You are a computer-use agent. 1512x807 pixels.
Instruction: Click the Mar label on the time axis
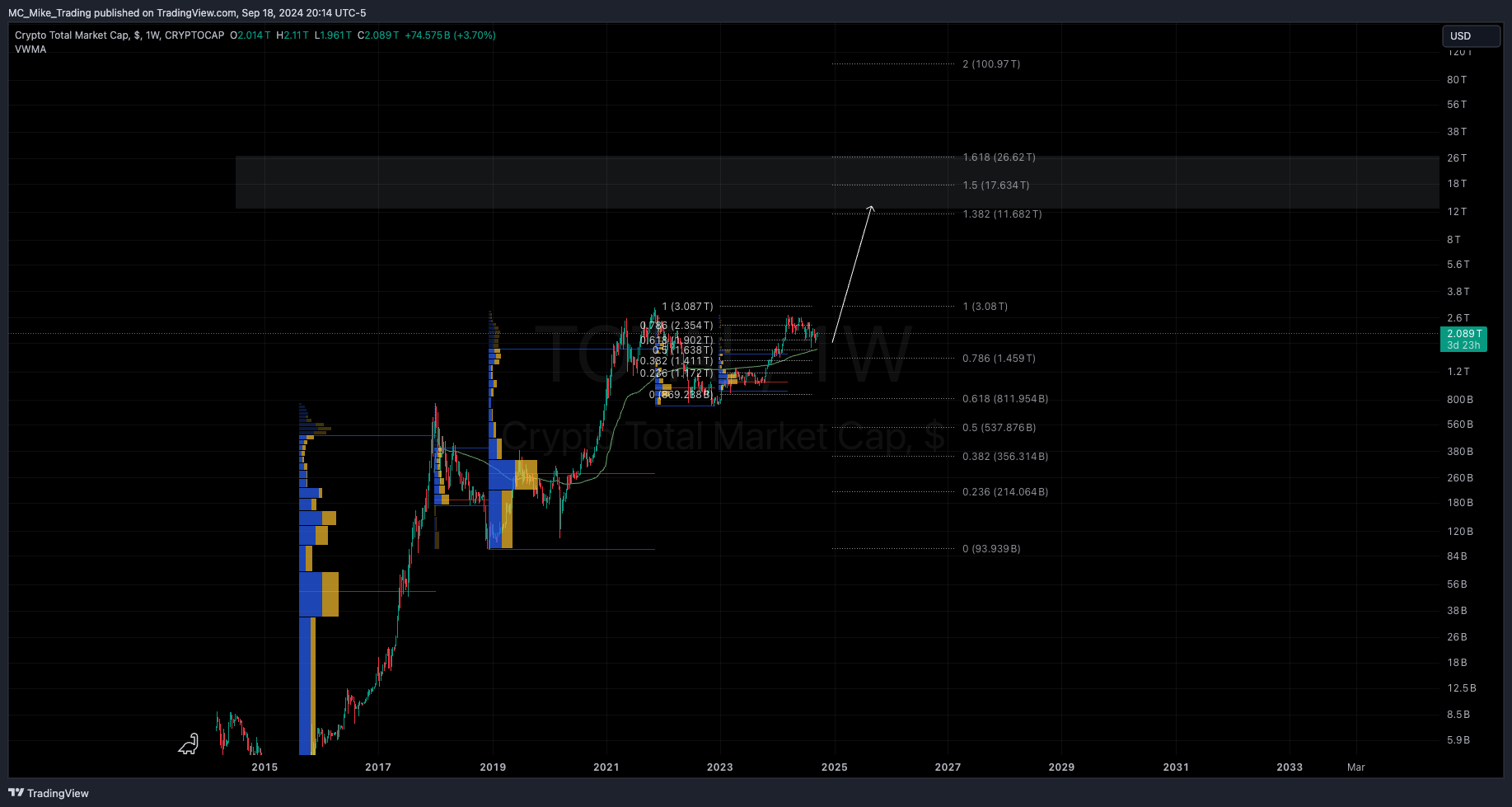coord(1355,767)
